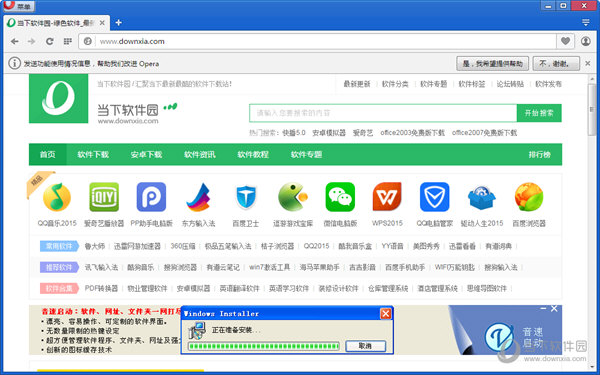Image resolution: width=600 pixels, height=375 pixels.
Task: Click the 开始搜索 search button
Action: tap(539, 113)
